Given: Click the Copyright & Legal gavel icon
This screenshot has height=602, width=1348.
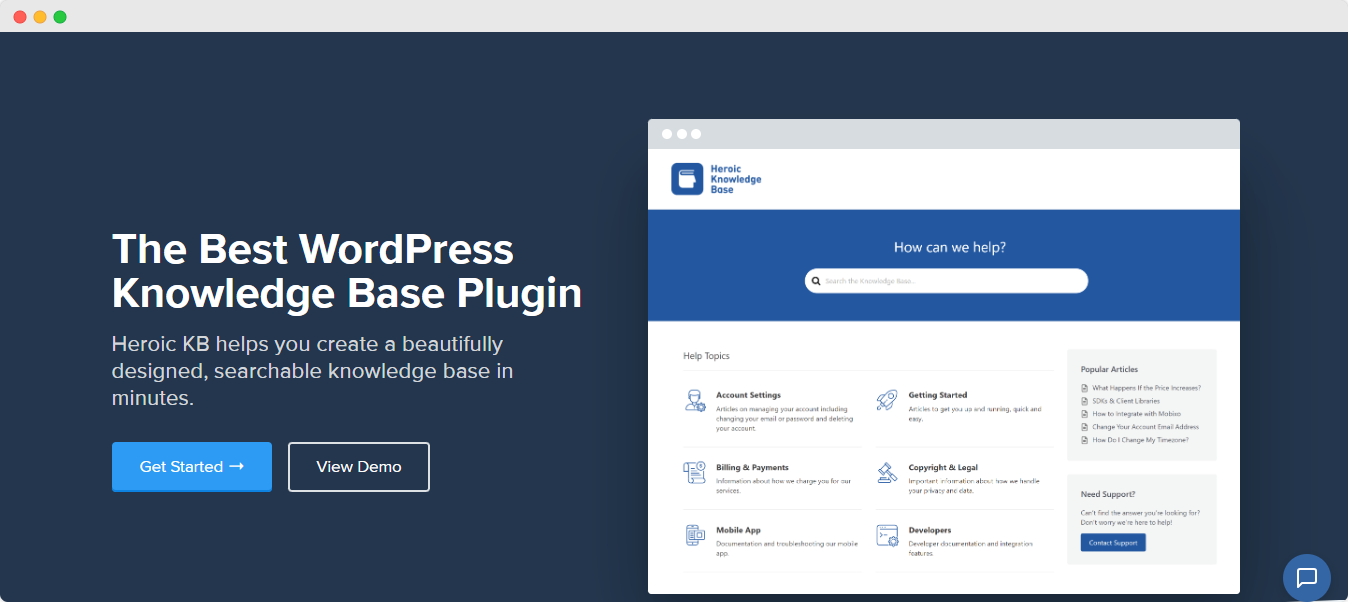Looking at the screenshot, I should click(x=887, y=473).
